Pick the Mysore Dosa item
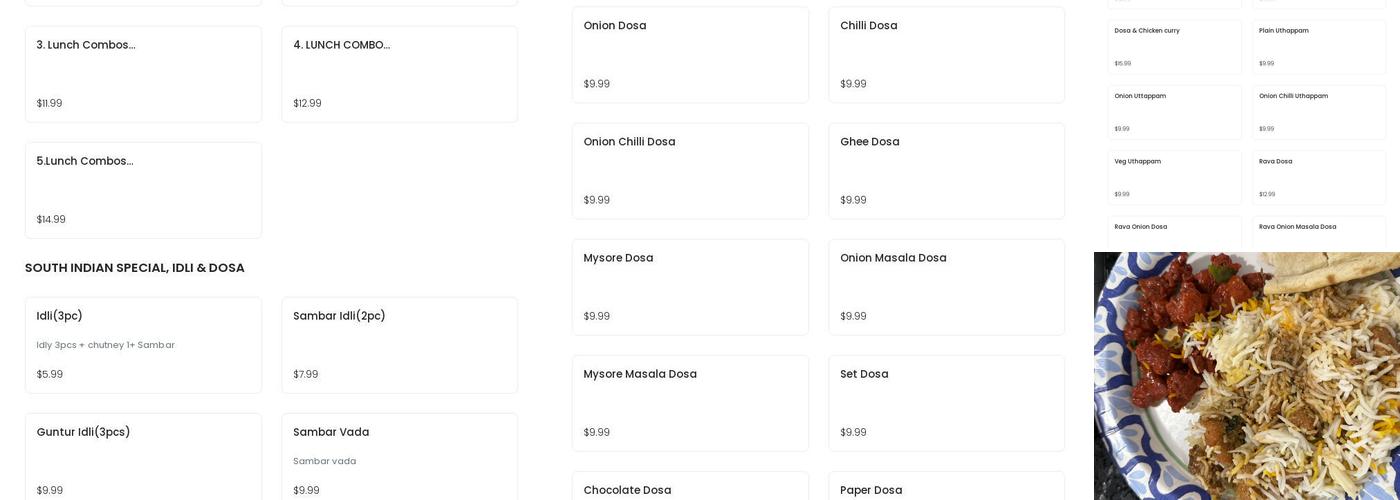The height and width of the screenshot is (500, 1400). 690,287
